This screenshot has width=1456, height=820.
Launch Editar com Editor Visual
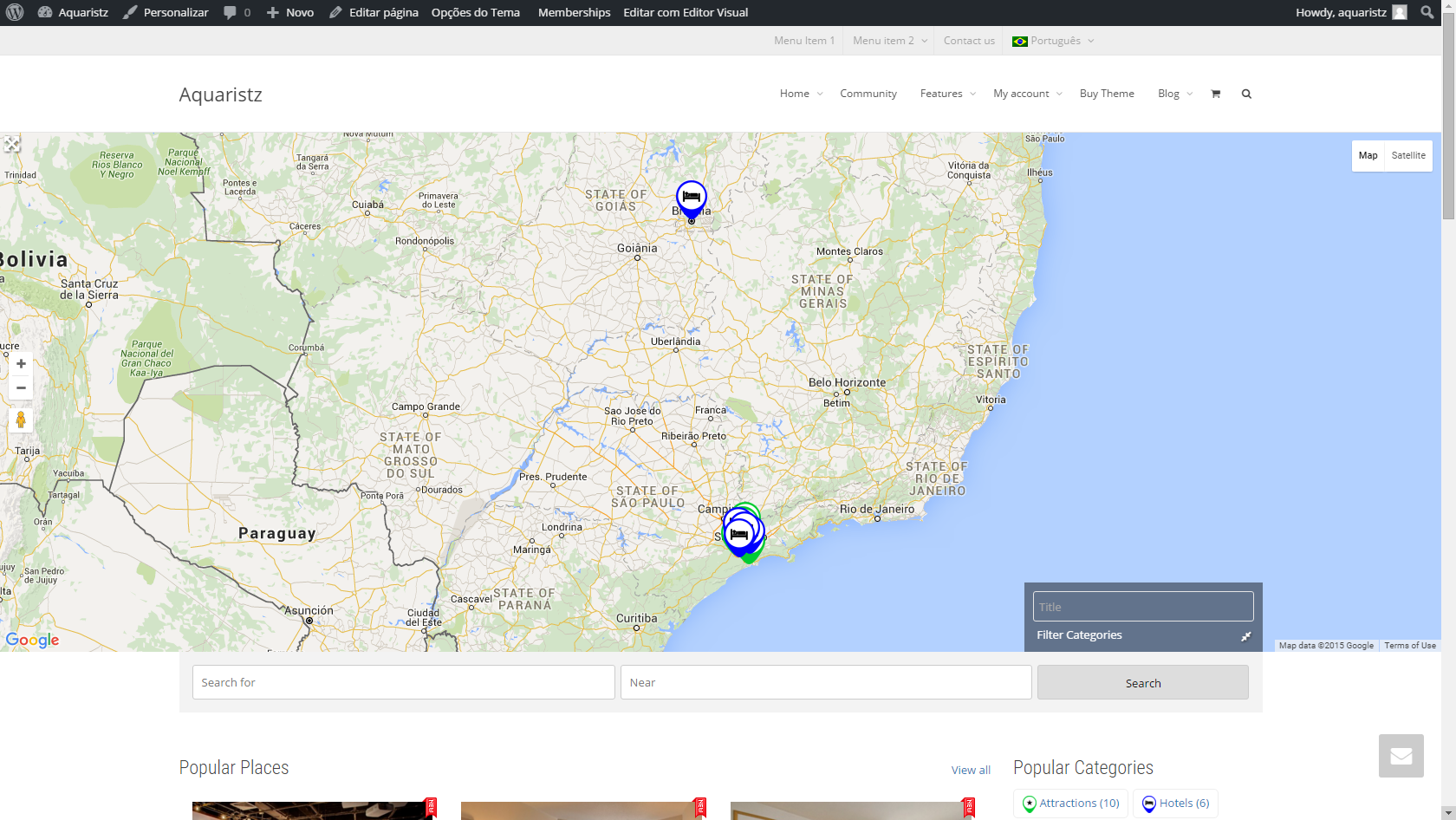pyautogui.click(x=686, y=12)
